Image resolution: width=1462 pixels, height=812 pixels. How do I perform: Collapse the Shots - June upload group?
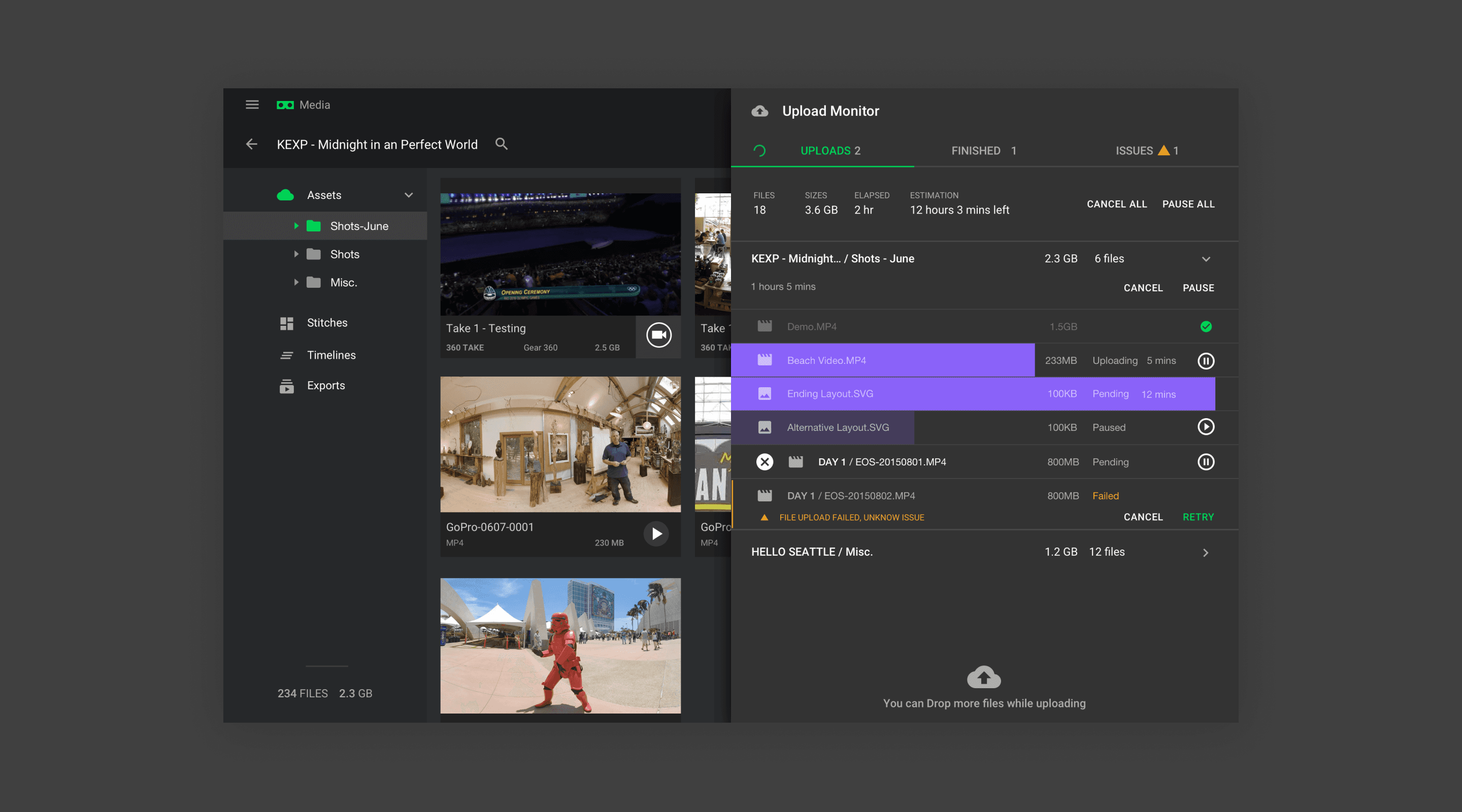click(x=1207, y=259)
